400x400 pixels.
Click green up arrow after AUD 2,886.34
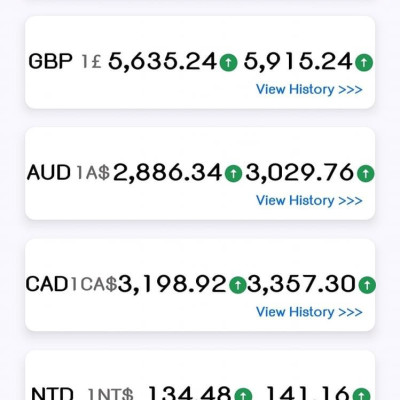(233, 174)
